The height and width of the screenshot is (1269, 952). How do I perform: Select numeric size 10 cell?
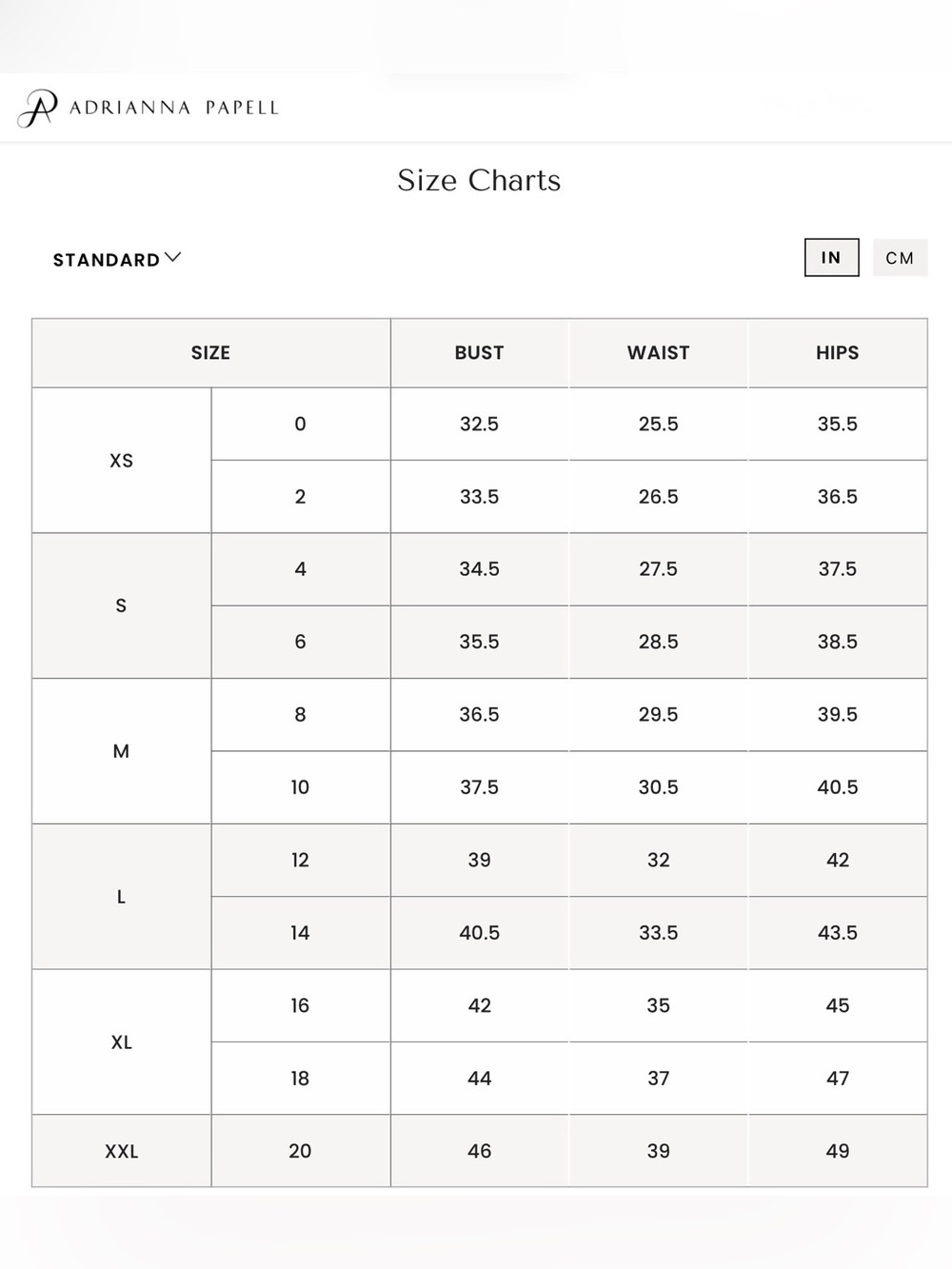(x=300, y=787)
